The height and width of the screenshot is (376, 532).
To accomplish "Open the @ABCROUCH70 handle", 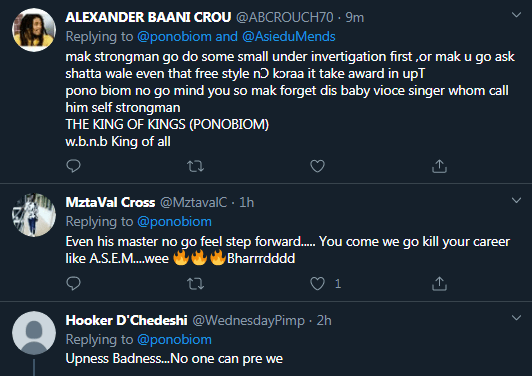I will pos(284,17).
